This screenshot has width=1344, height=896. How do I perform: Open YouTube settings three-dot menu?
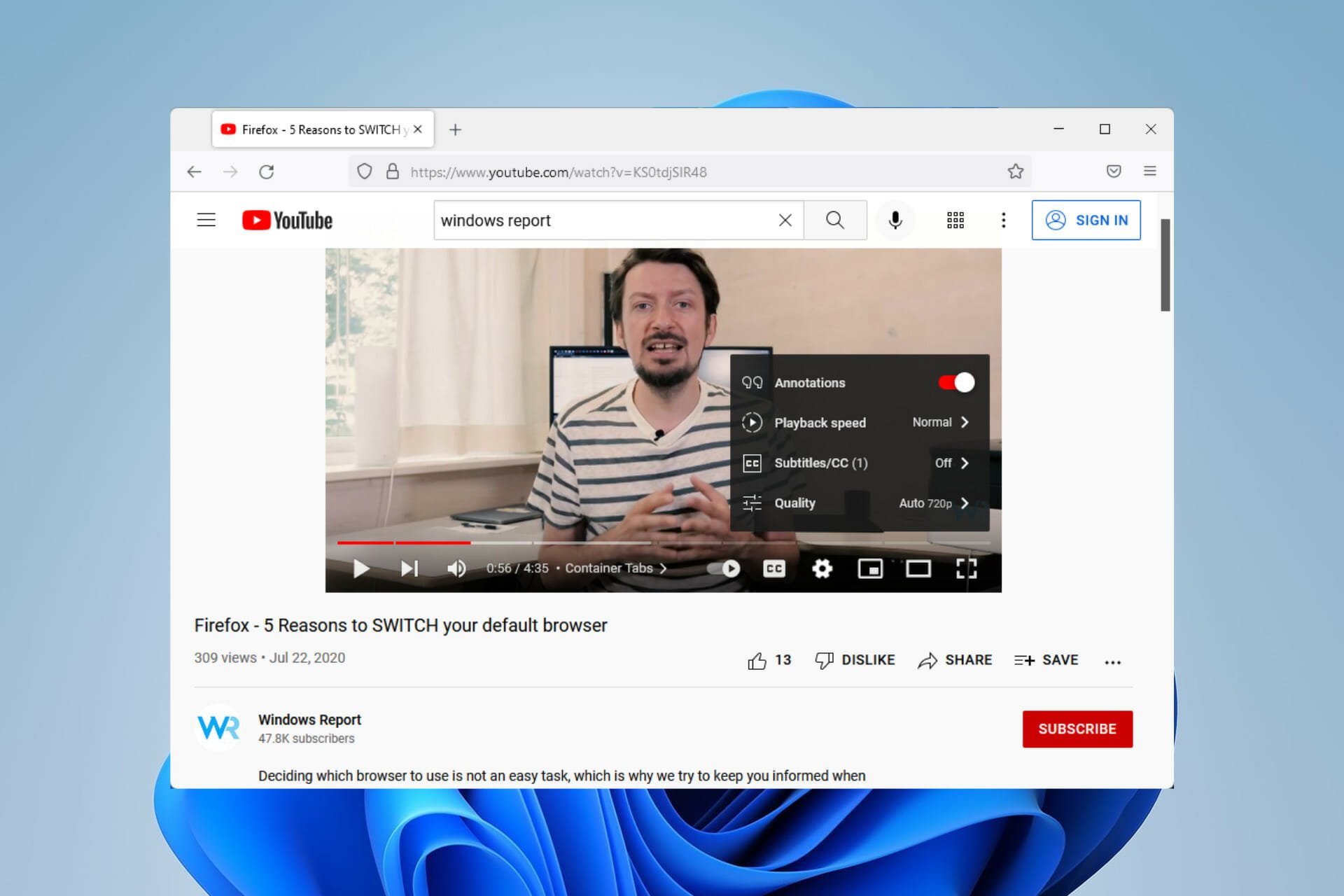[x=1003, y=220]
